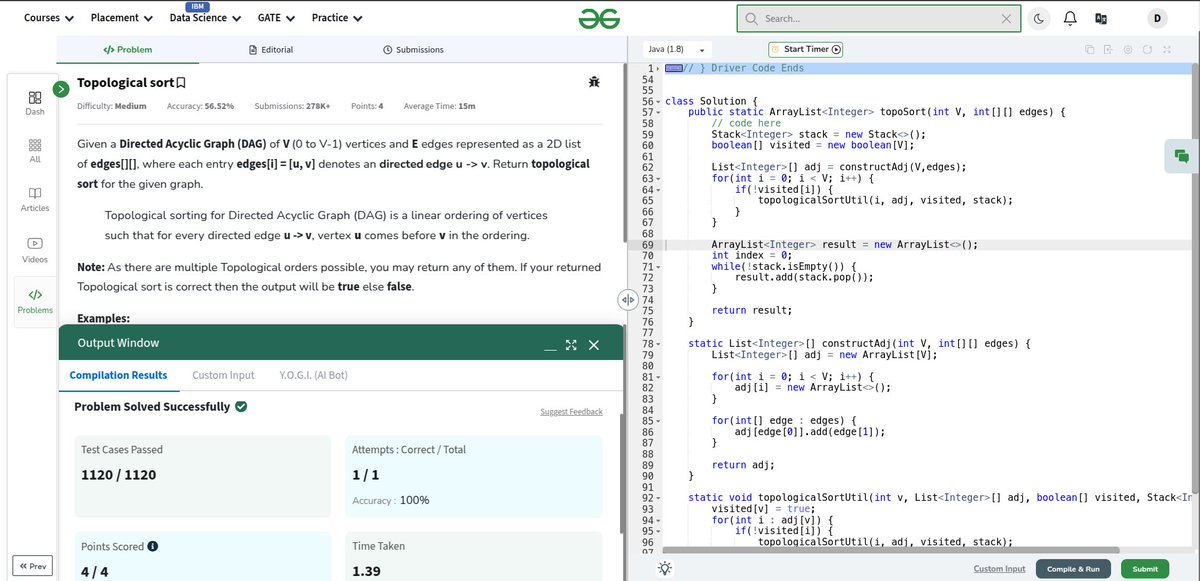Click the lightbulb hint icon

665,568
